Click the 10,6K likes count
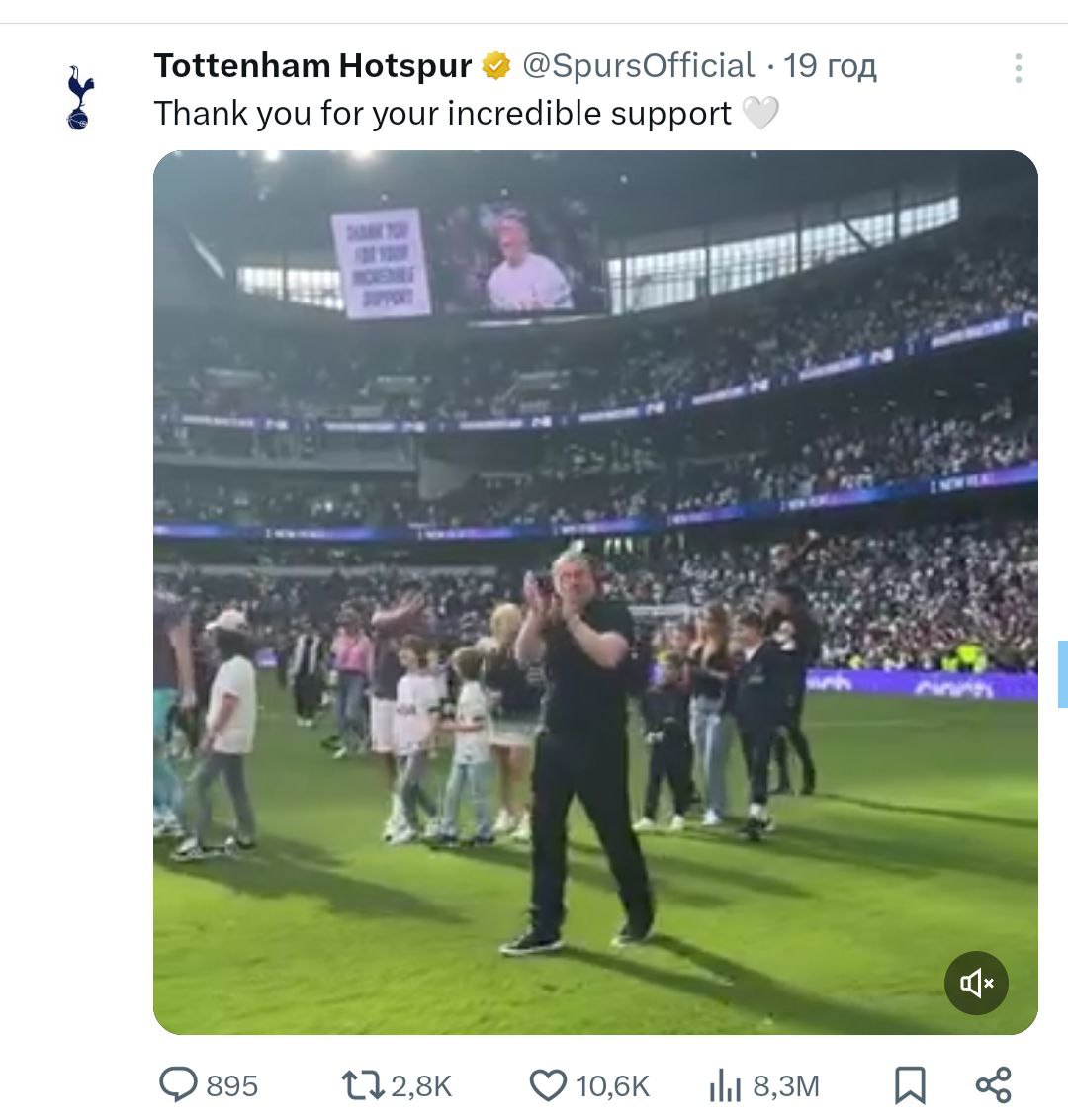Image resolution: width=1068 pixels, height=1120 pixels. click(x=612, y=1086)
